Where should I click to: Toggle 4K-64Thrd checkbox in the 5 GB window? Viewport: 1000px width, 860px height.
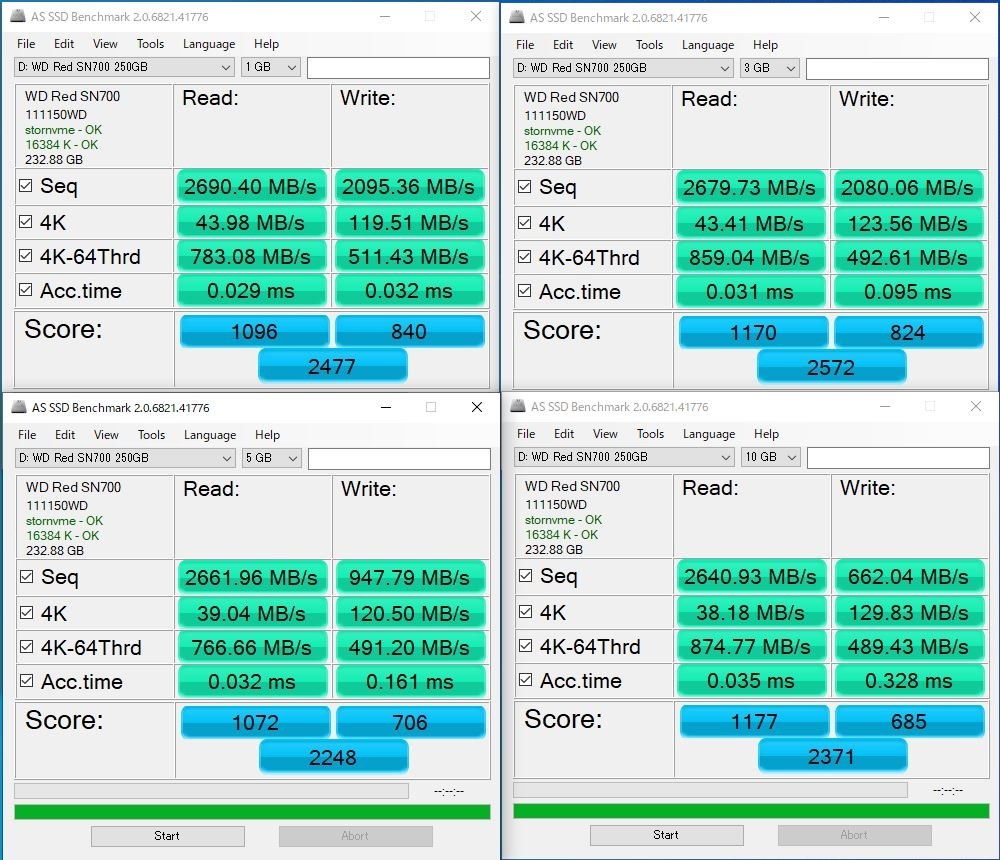[27, 646]
